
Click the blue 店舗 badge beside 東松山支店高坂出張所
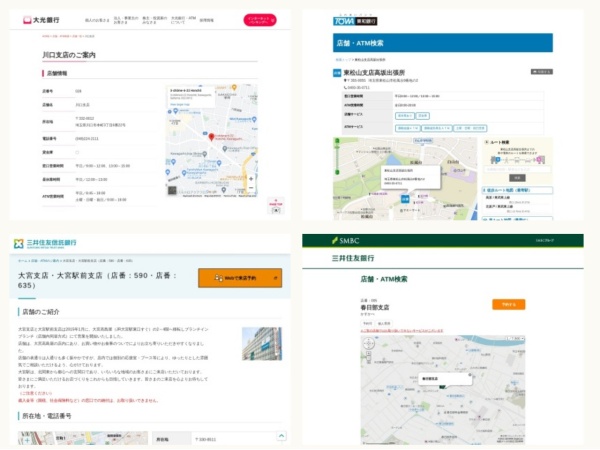(337, 73)
